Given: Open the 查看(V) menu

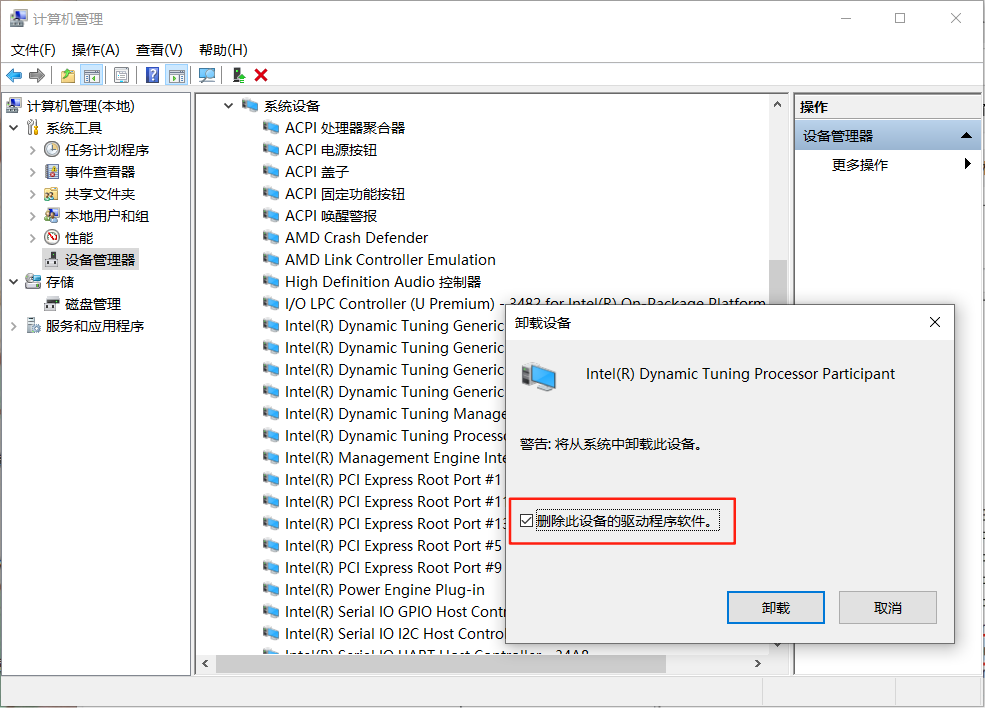Looking at the screenshot, I should [159, 50].
